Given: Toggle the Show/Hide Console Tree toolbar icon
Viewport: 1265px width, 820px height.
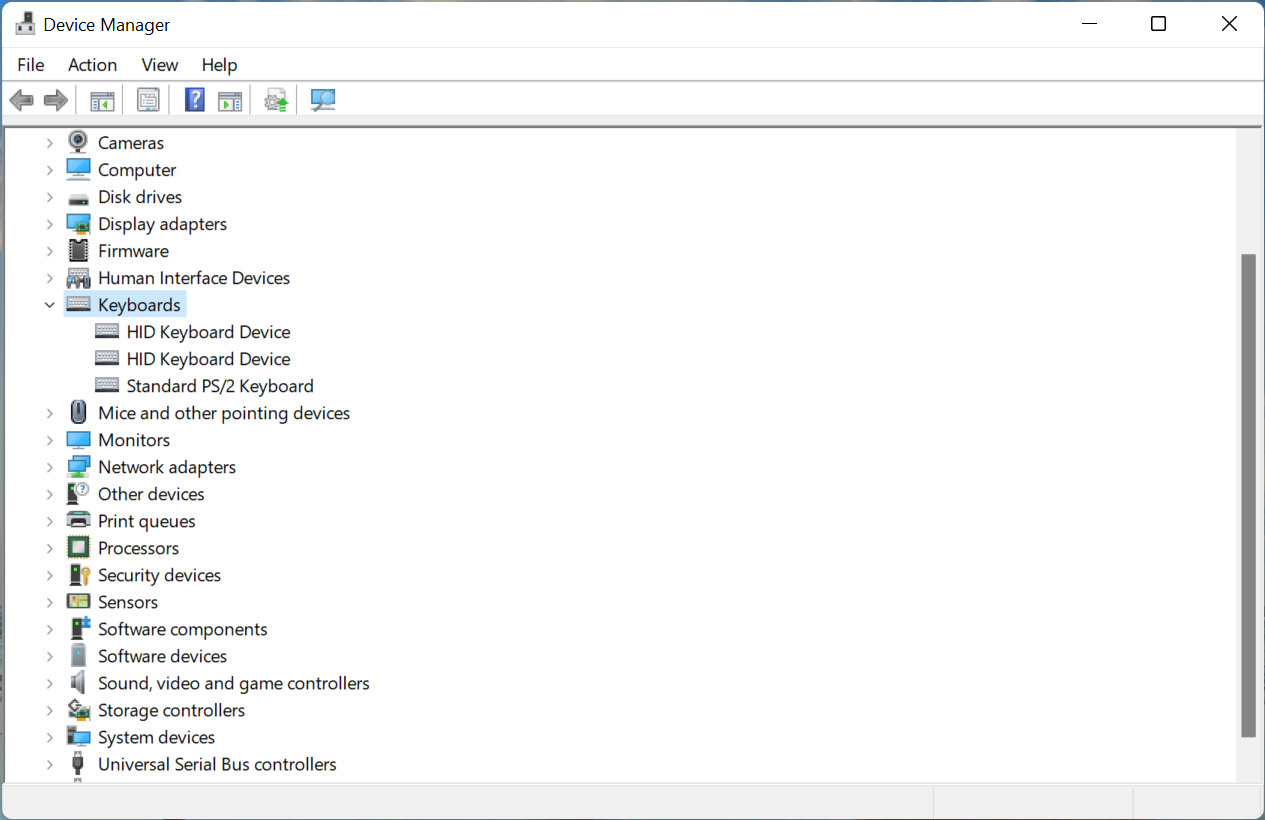Looking at the screenshot, I should [102, 100].
